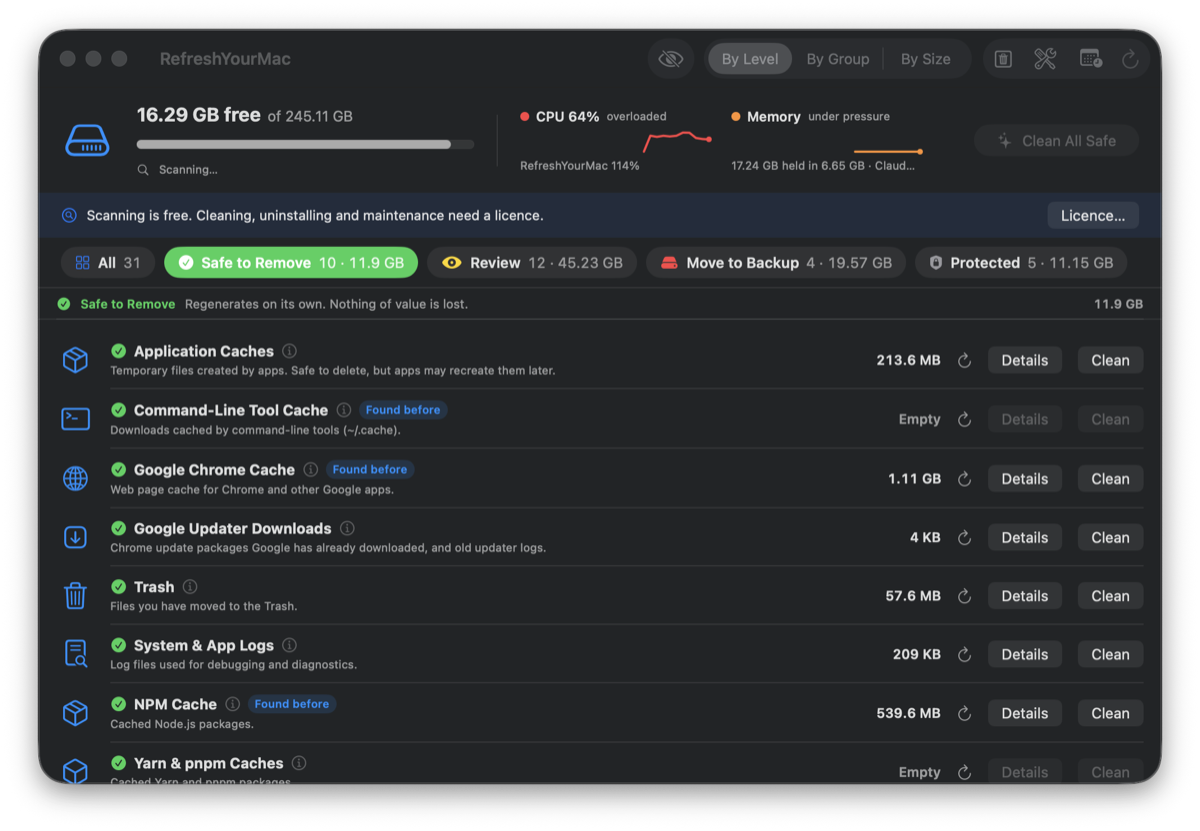Screen dimensions: 1200x831
Task: Click the disk usage progress bar
Action: [x=305, y=145]
